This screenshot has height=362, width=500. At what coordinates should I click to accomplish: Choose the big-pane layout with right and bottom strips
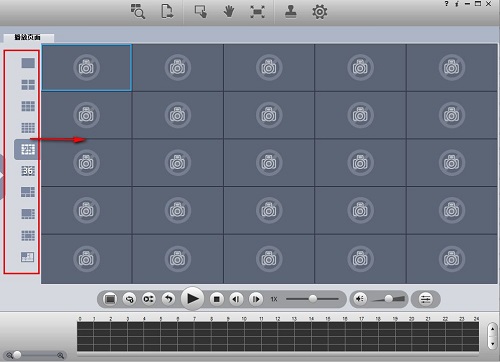coord(28,214)
